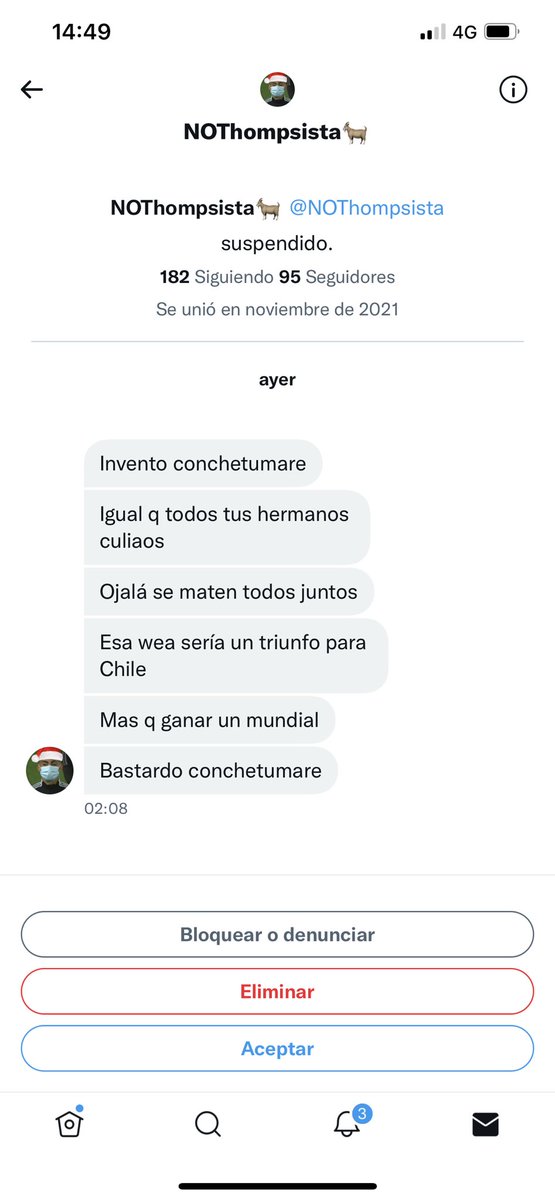Select the "Ojalá se maten todos juntos" bubble
The height and width of the screenshot is (1200, 555).
(x=229, y=592)
